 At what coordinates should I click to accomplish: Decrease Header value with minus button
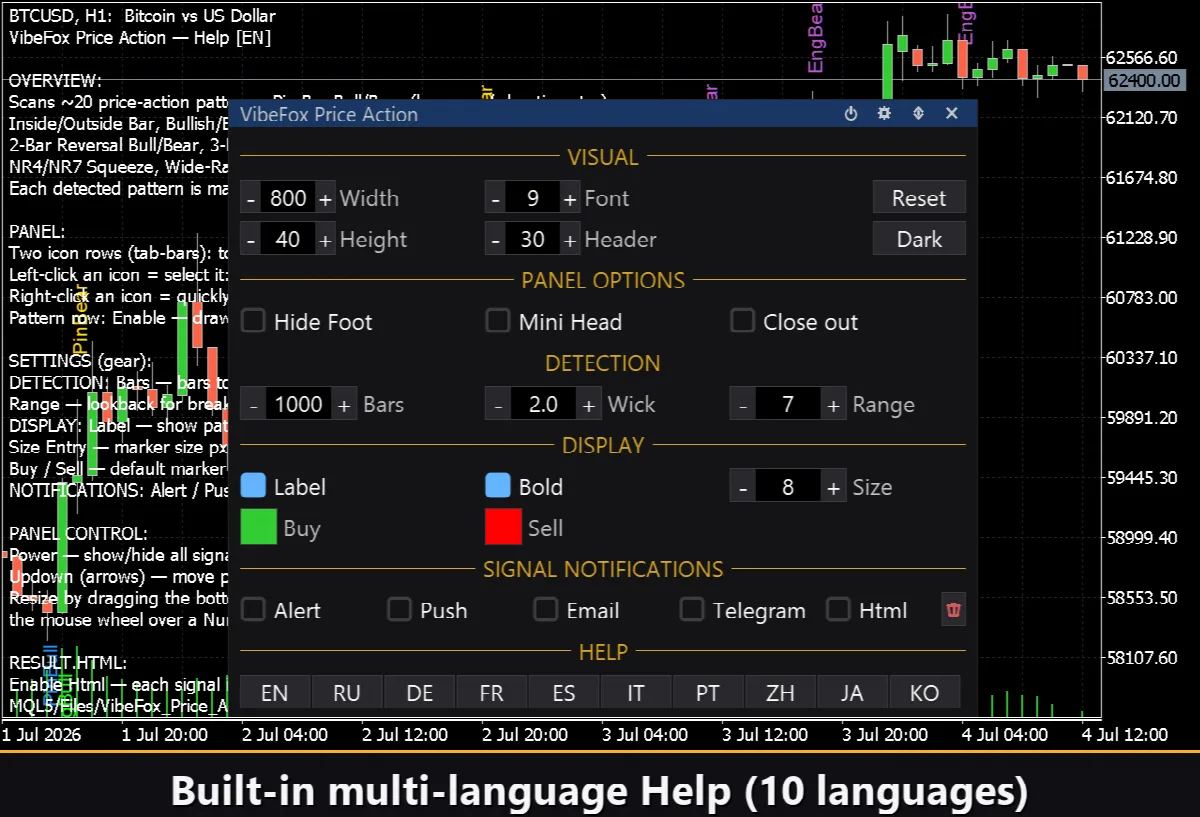(495, 239)
